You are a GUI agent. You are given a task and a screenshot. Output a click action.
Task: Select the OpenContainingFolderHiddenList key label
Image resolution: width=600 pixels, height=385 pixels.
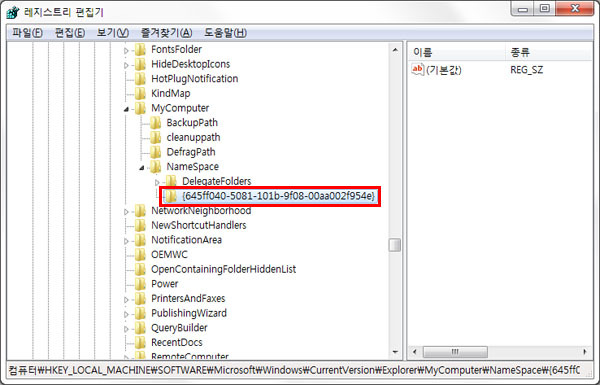pyautogui.click(x=223, y=269)
